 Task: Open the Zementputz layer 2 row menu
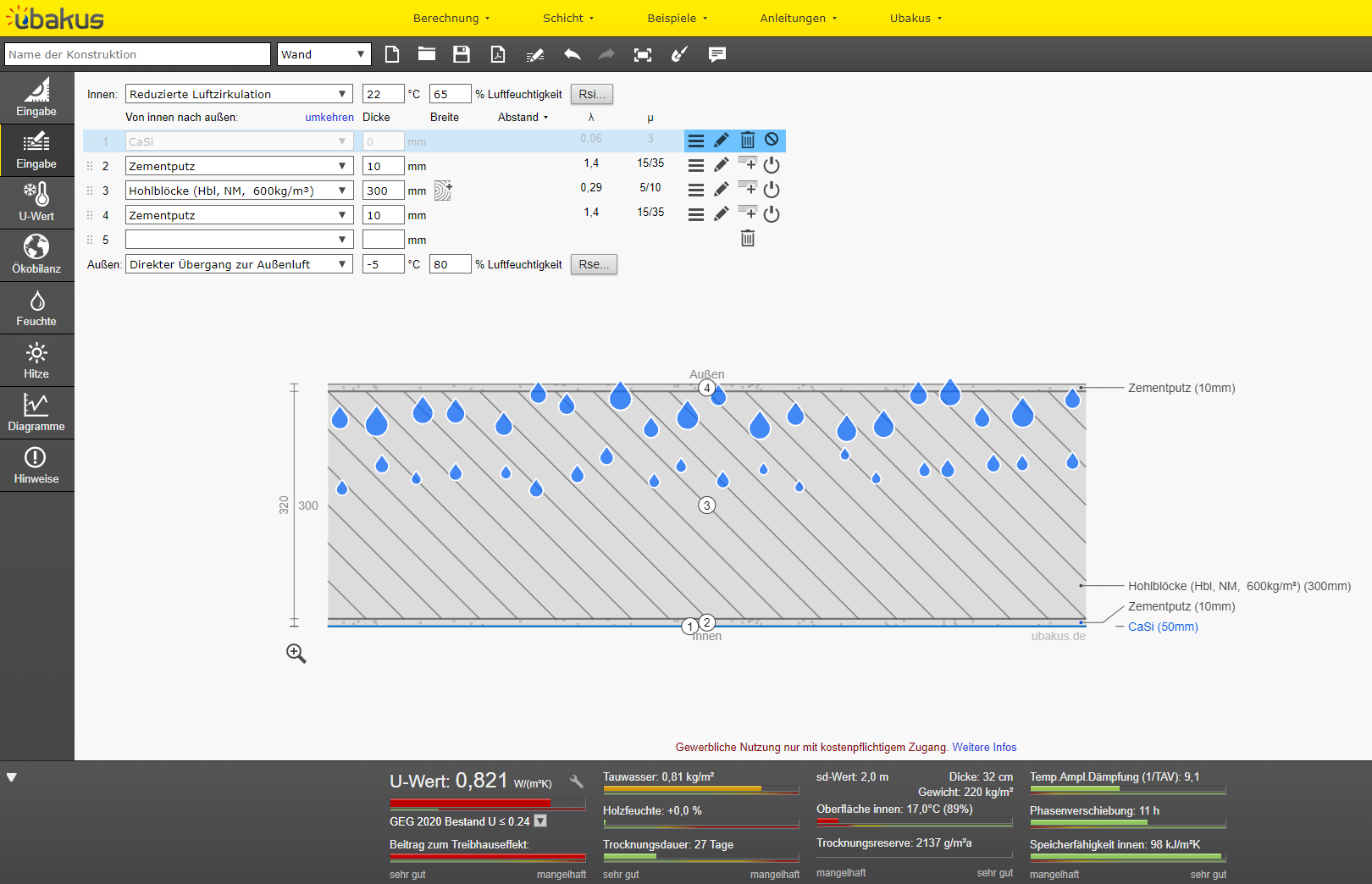(696, 166)
